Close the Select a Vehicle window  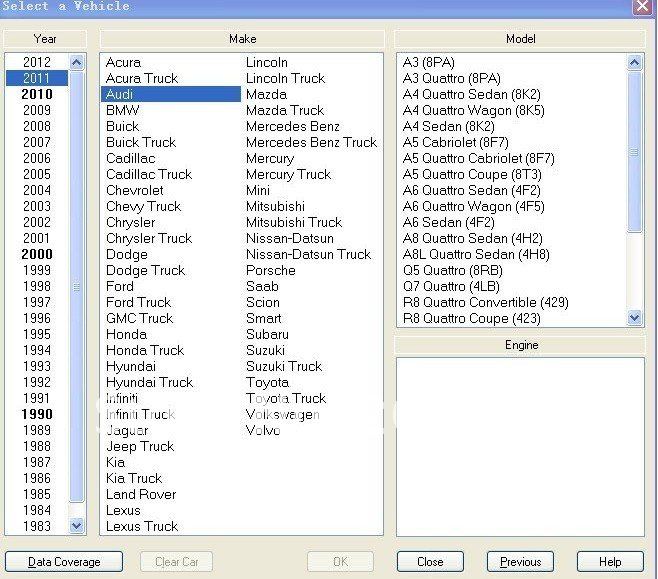(x=642, y=7)
